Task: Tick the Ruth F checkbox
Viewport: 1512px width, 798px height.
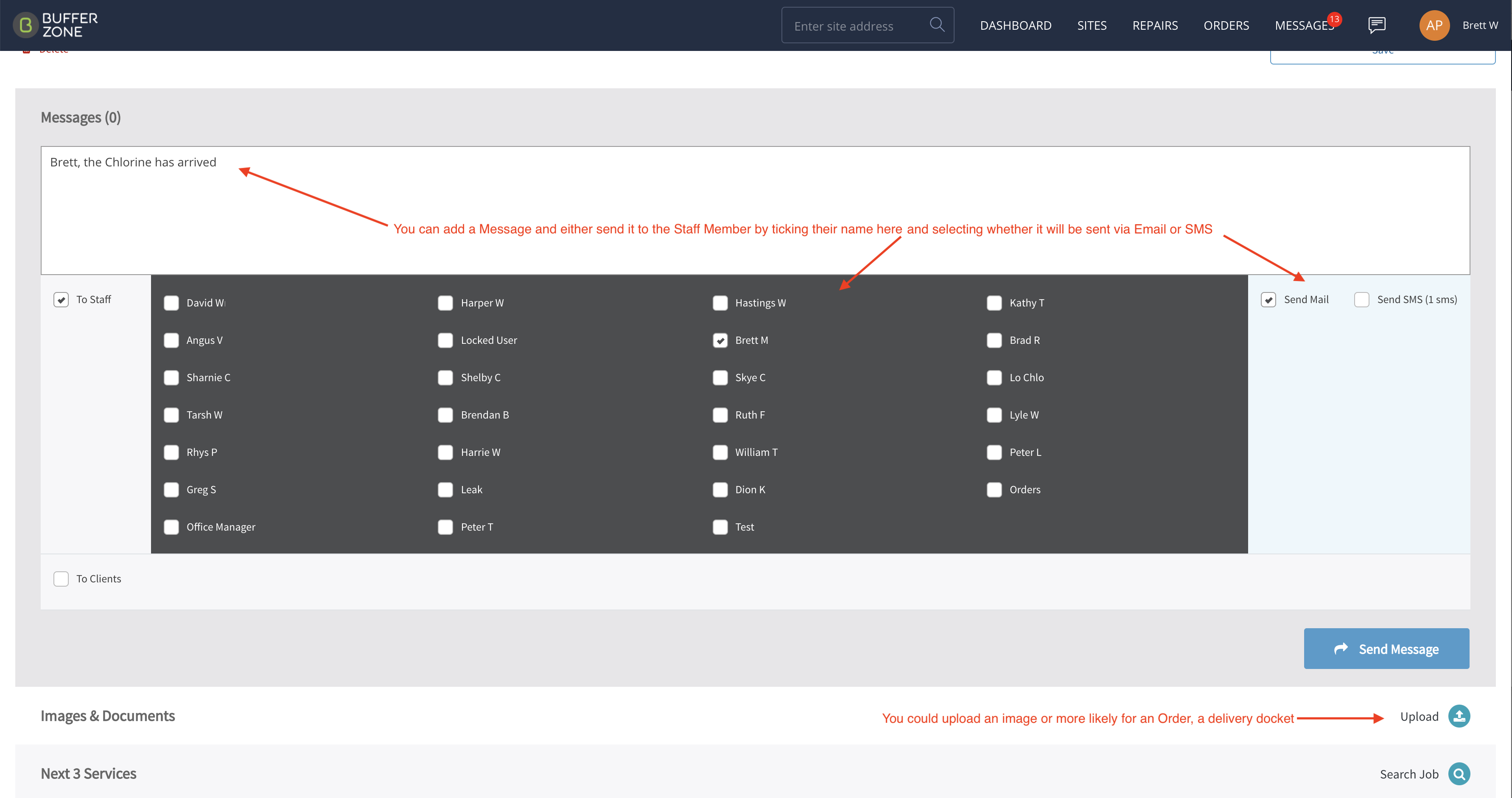Action: click(720, 415)
